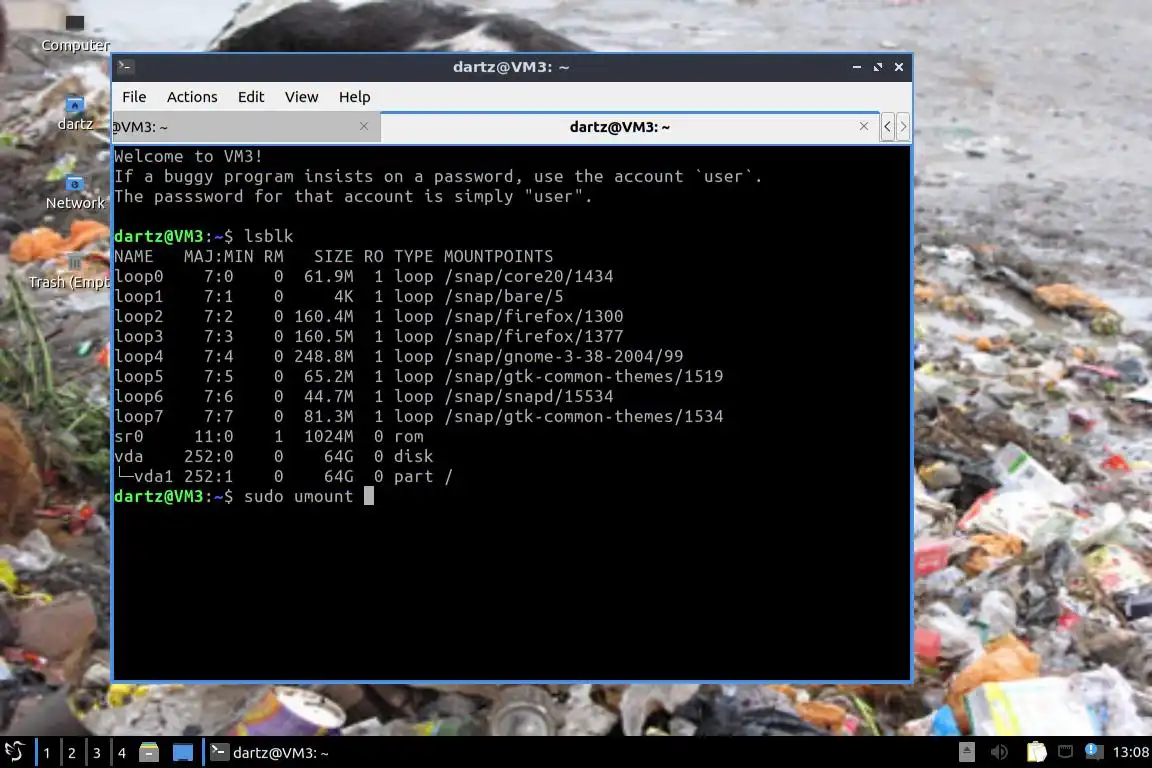The image size is (1152, 768).
Task: Click '/snap/snapd/15534' mountpoint text
Action: point(529,396)
